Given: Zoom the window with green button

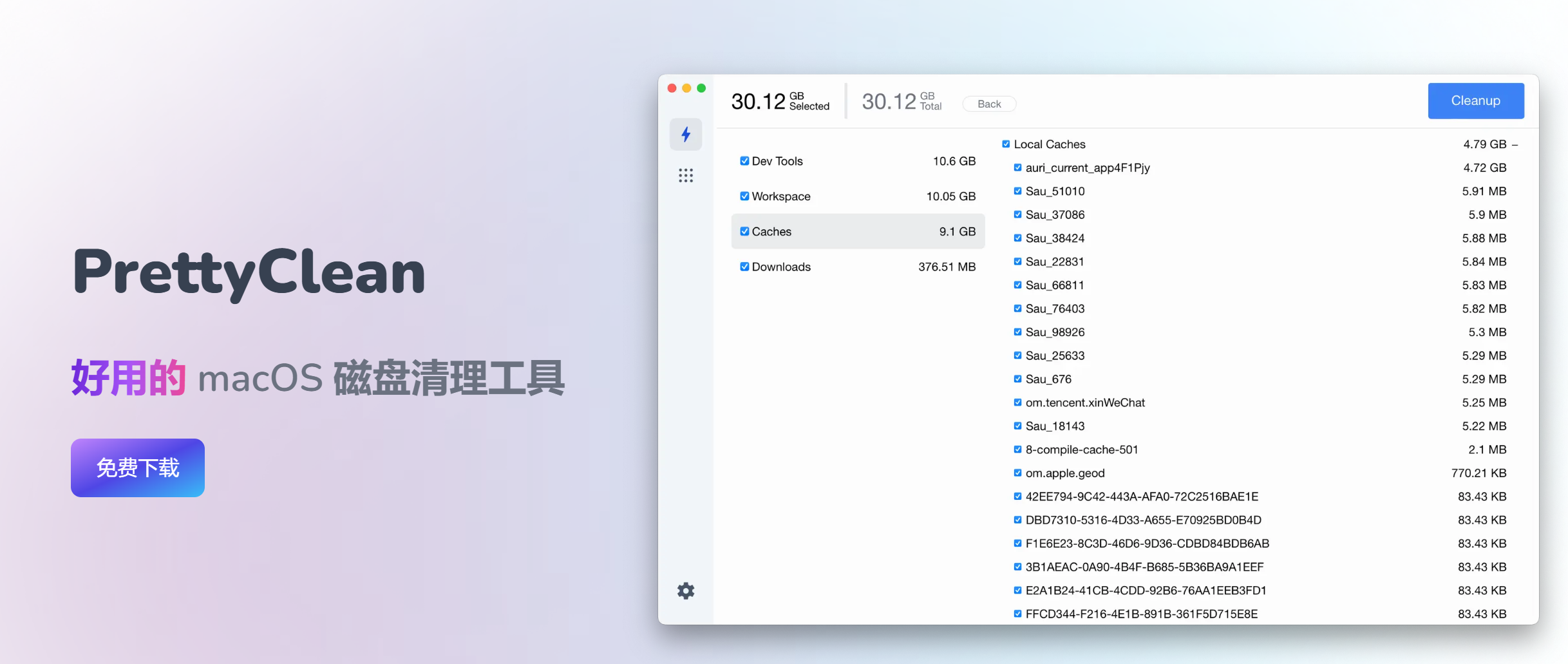Looking at the screenshot, I should (x=701, y=88).
